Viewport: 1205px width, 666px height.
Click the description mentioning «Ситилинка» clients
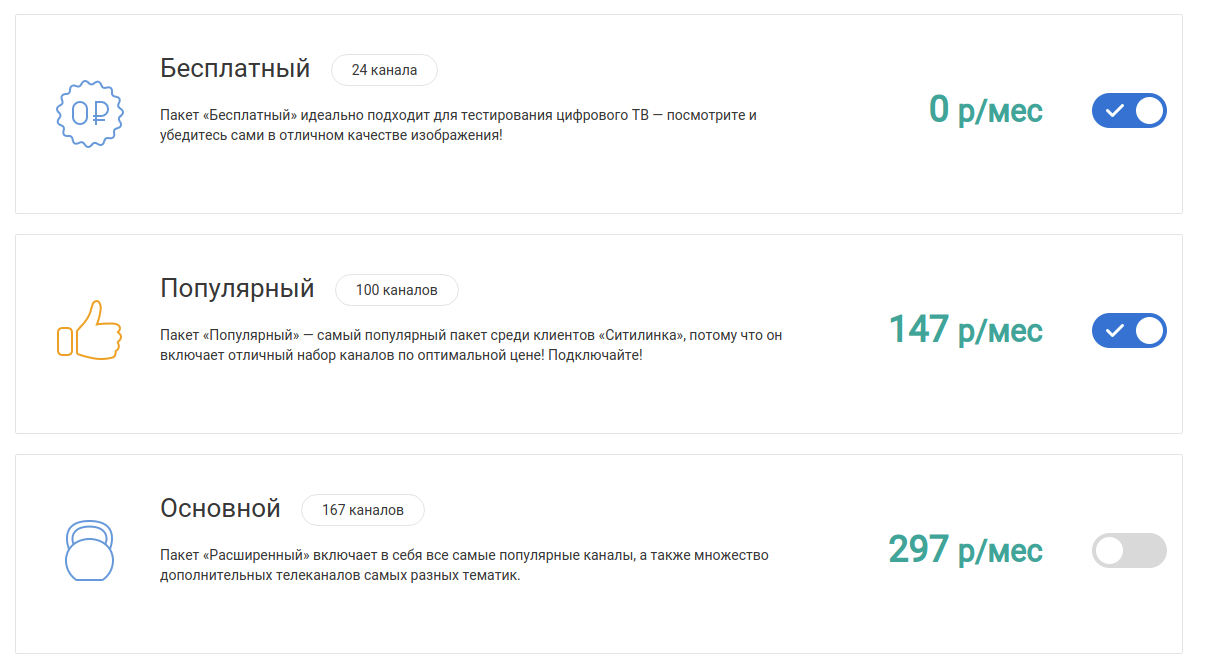pyautogui.click(x=470, y=345)
